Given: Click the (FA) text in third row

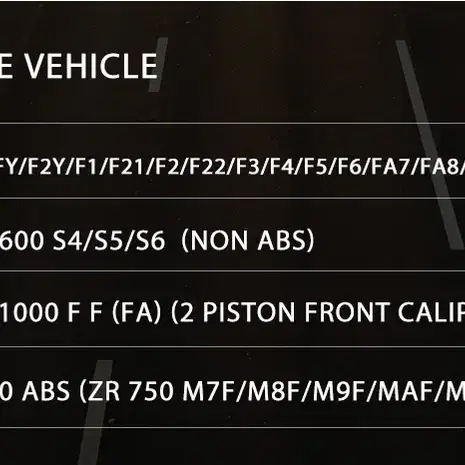Looking at the screenshot, I should tap(137, 313).
